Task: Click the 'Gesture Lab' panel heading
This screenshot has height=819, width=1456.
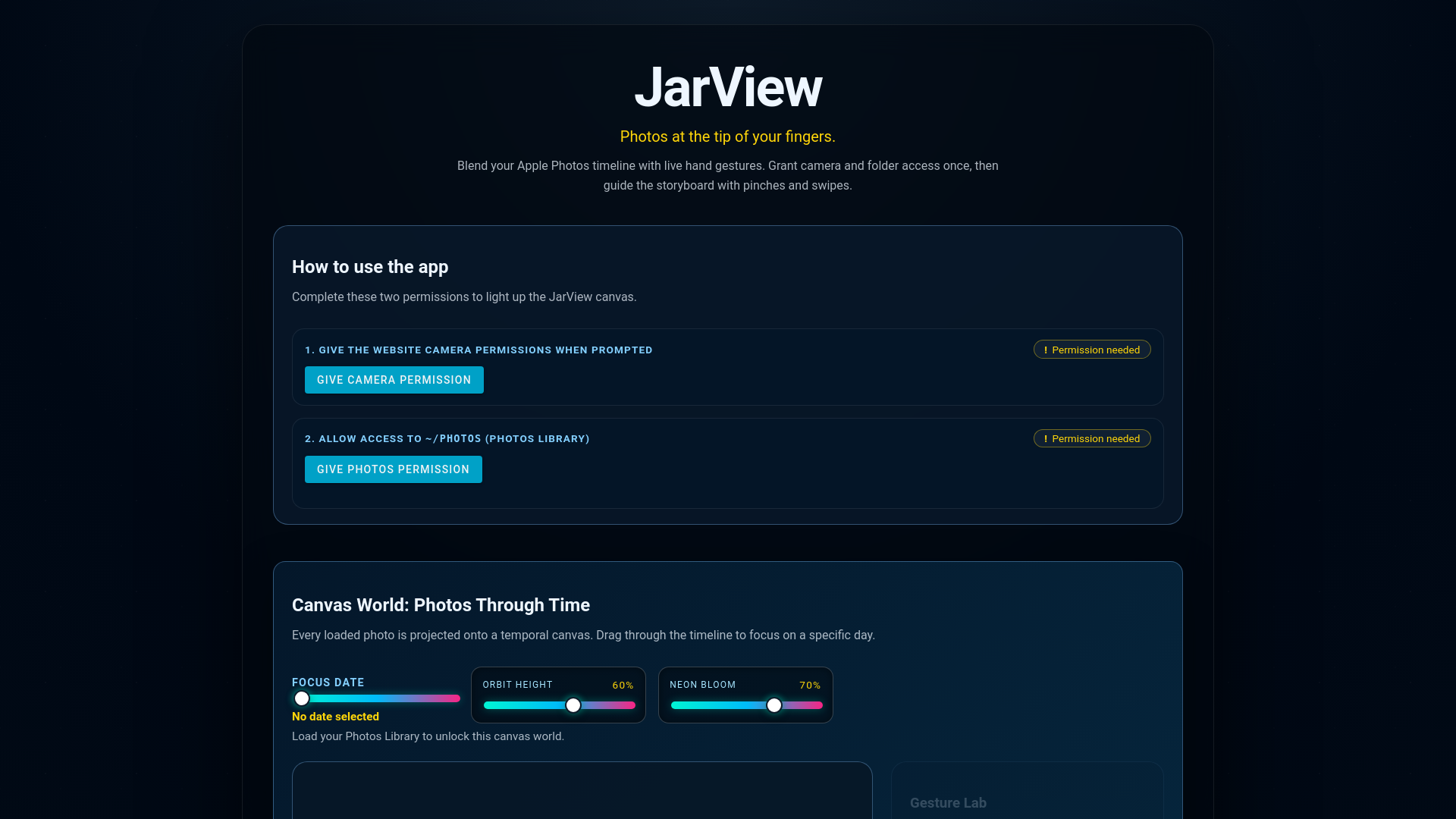Action: click(x=948, y=803)
